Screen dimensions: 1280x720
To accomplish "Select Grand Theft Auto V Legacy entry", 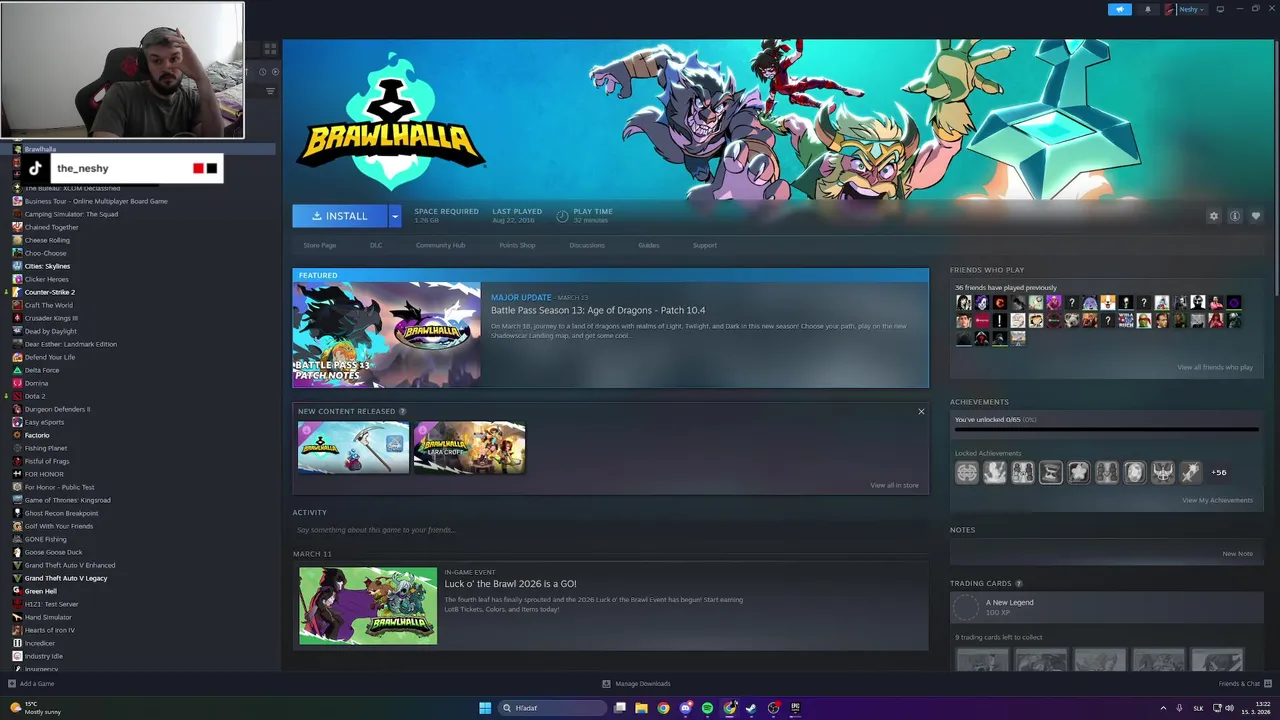I will pos(66,578).
